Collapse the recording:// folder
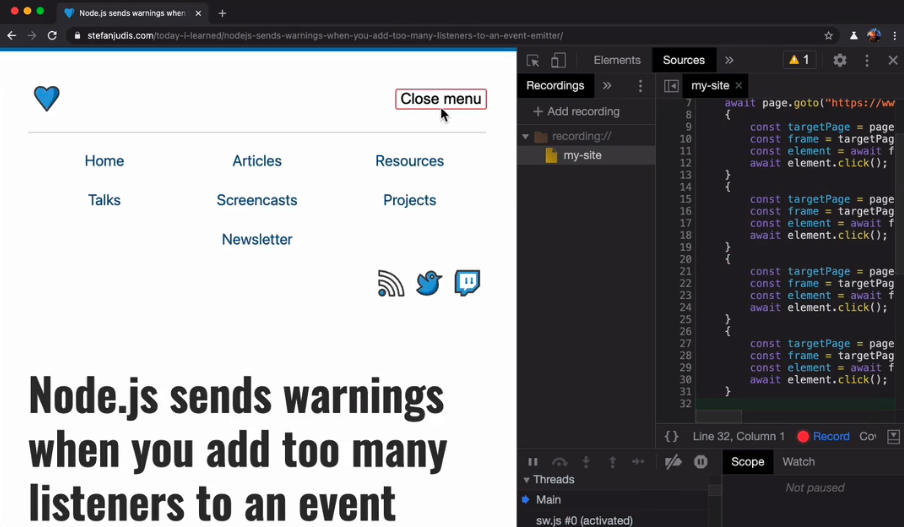The image size is (904, 527). [525, 137]
